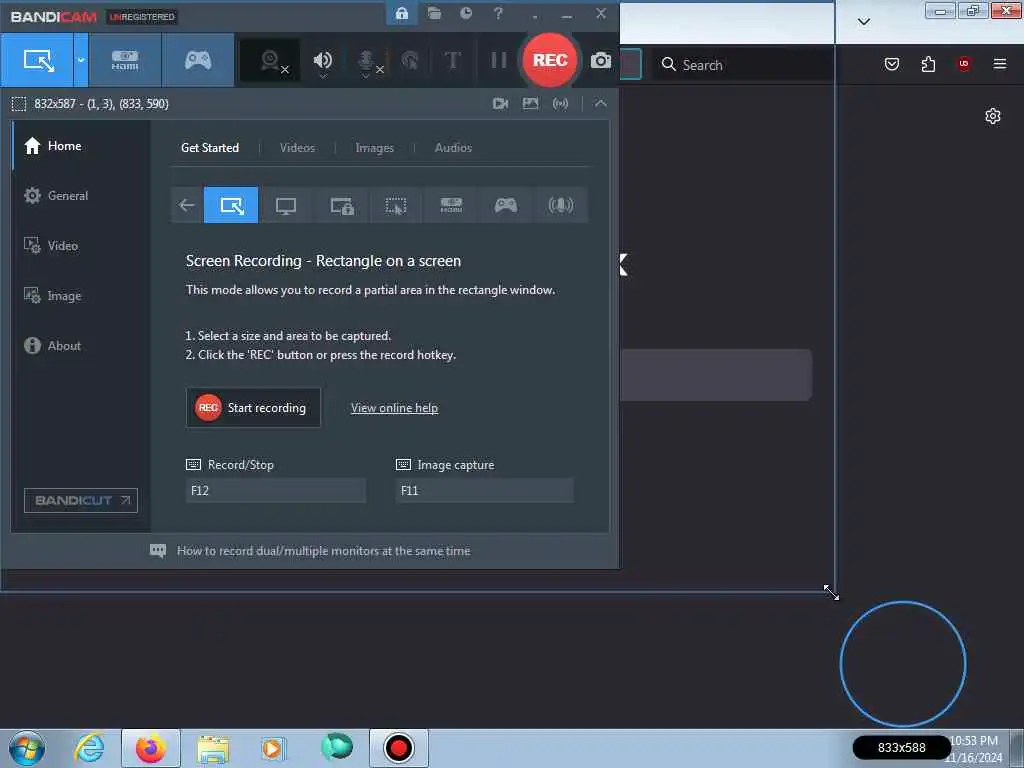Click the Firefox Search box
Viewport: 1024px width, 768px height.
click(x=743, y=65)
